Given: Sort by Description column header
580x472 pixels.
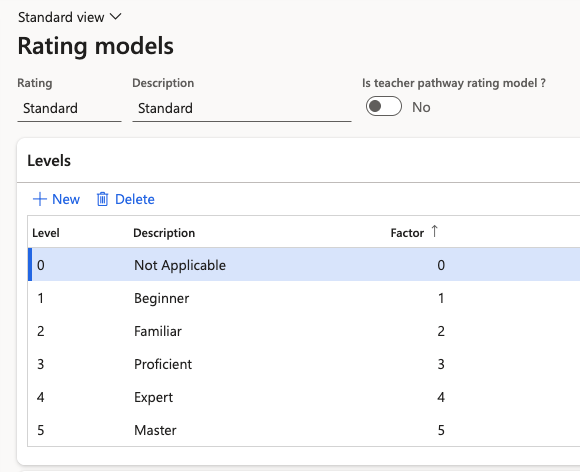Looking at the screenshot, I should click(x=164, y=233).
